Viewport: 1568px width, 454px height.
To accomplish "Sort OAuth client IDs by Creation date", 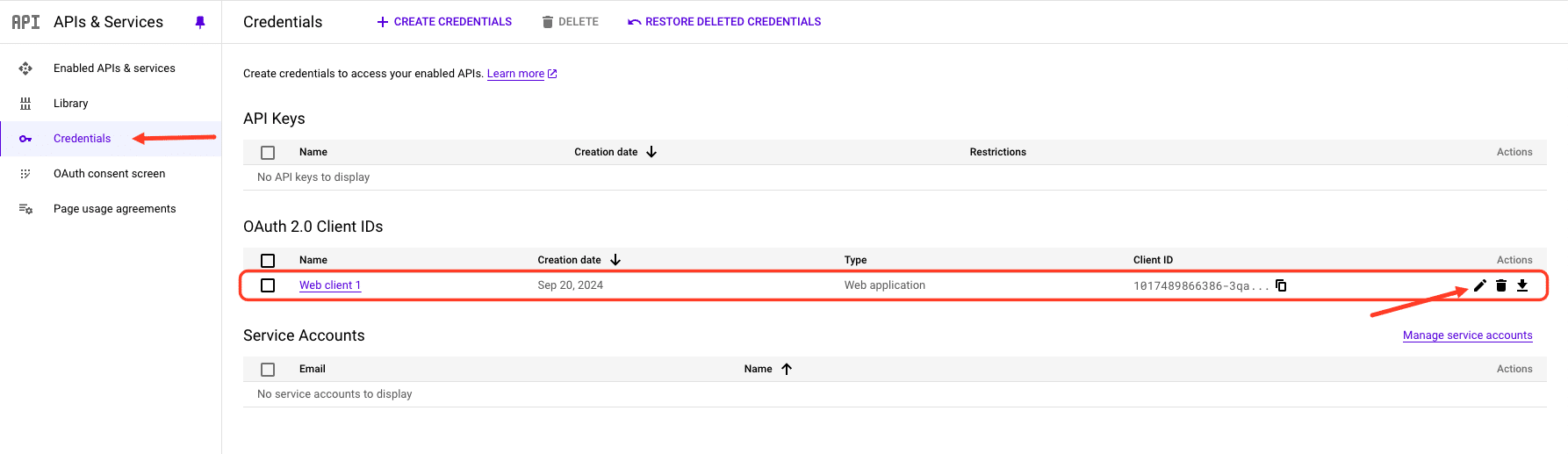I will [615, 260].
